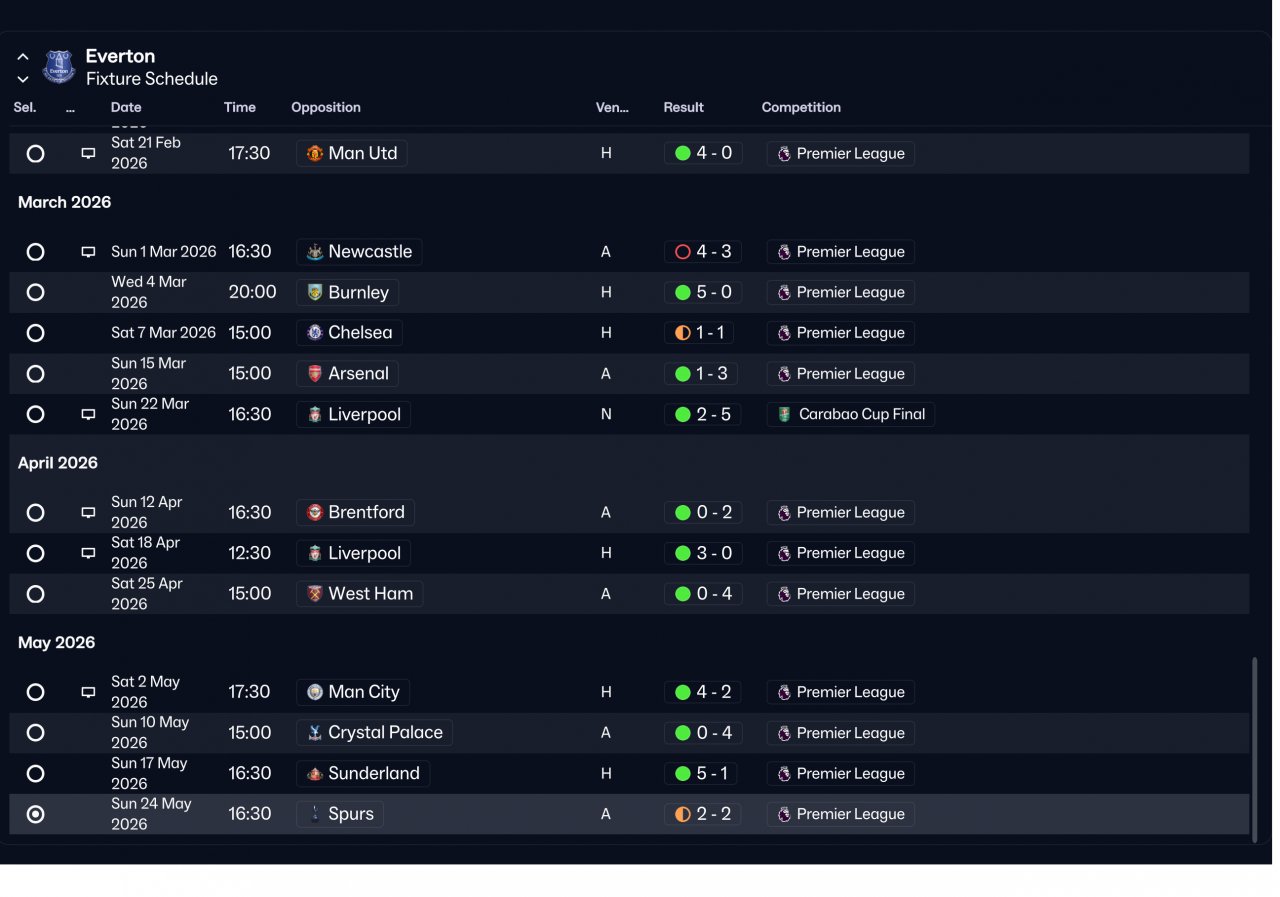This screenshot has height=897, width=1280.
Task: Select the Burnley fixture radio button
Action: [36, 293]
